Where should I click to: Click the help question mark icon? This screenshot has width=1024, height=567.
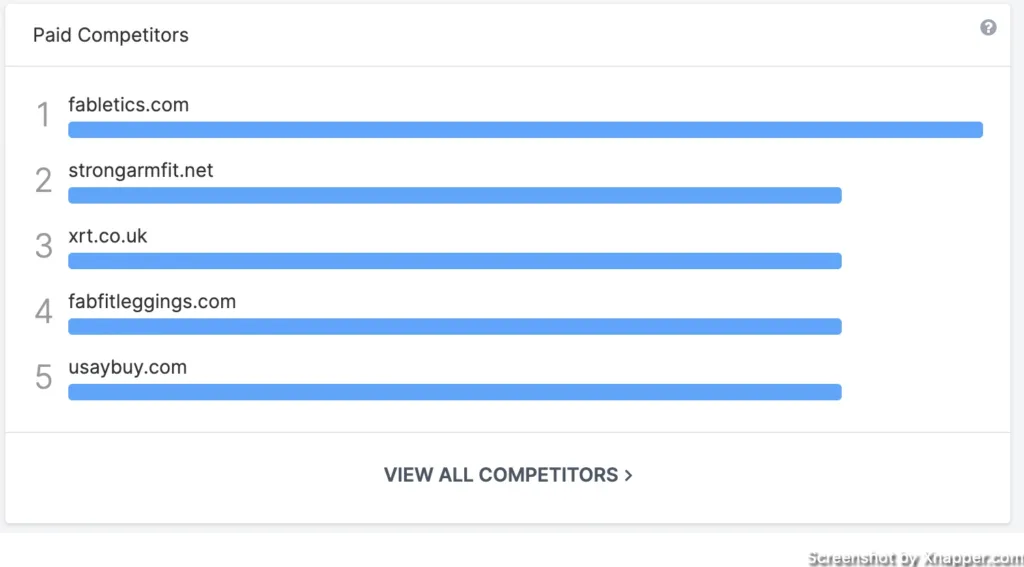point(988,27)
